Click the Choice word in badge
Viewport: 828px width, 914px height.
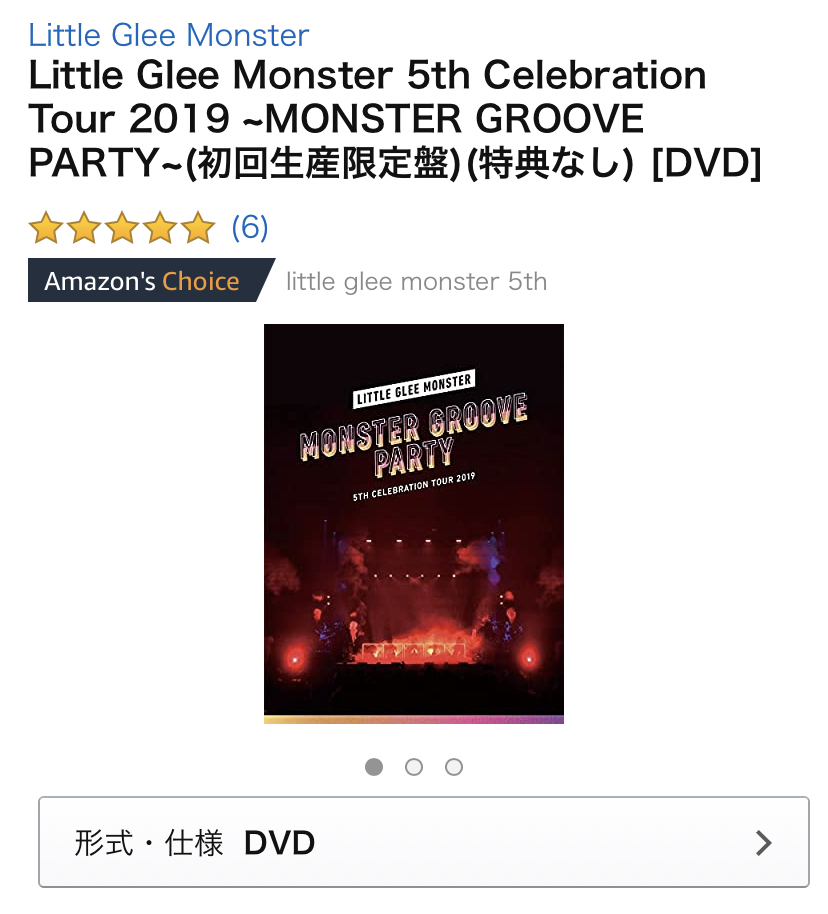(201, 281)
